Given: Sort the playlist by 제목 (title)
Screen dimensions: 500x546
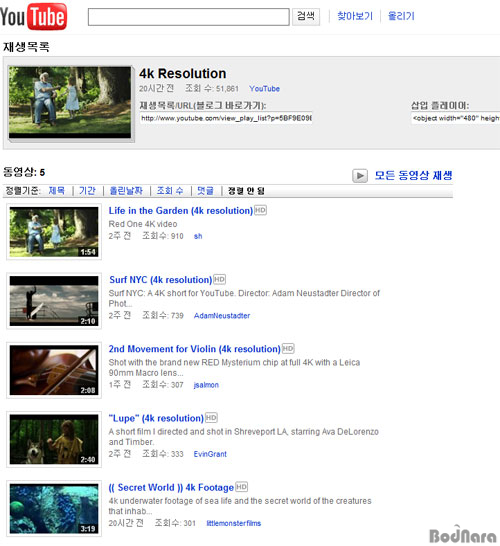Looking at the screenshot, I should [x=56, y=190].
